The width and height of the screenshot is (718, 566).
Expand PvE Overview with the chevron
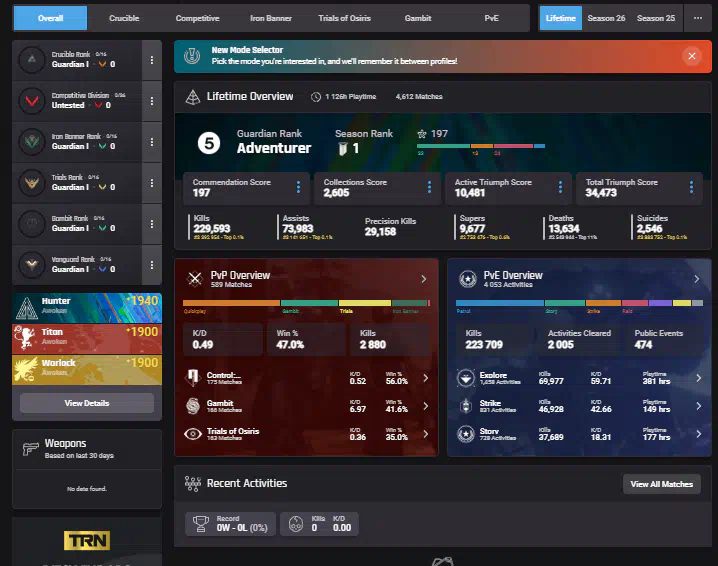point(696,279)
